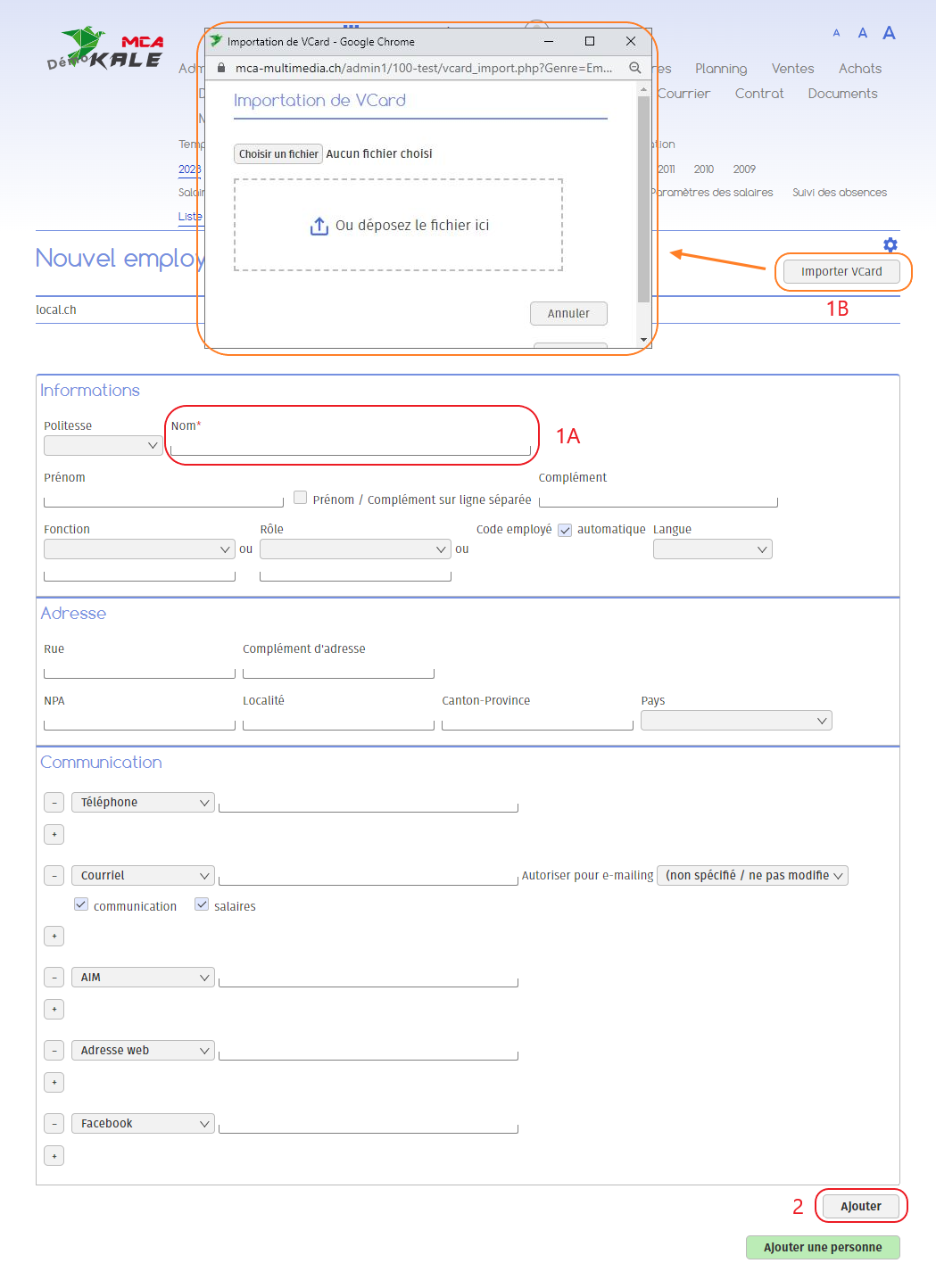Click the plus button below the Facebook row
Viewport: 936px width, 1288px height.
point(54,1156)
